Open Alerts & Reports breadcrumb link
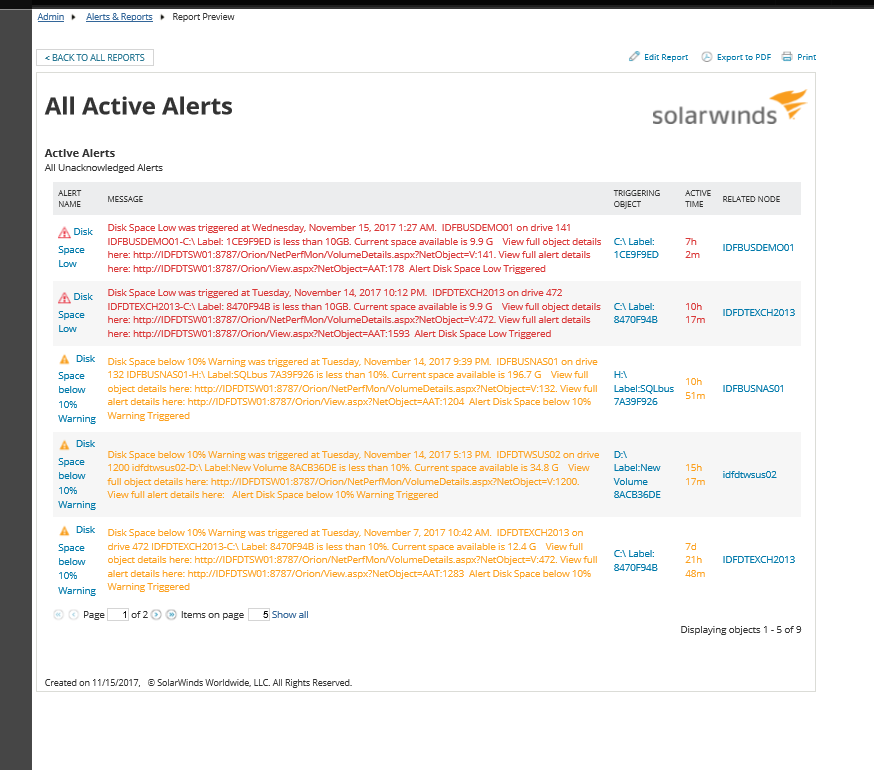874x770 pixels. pos(119,17)
